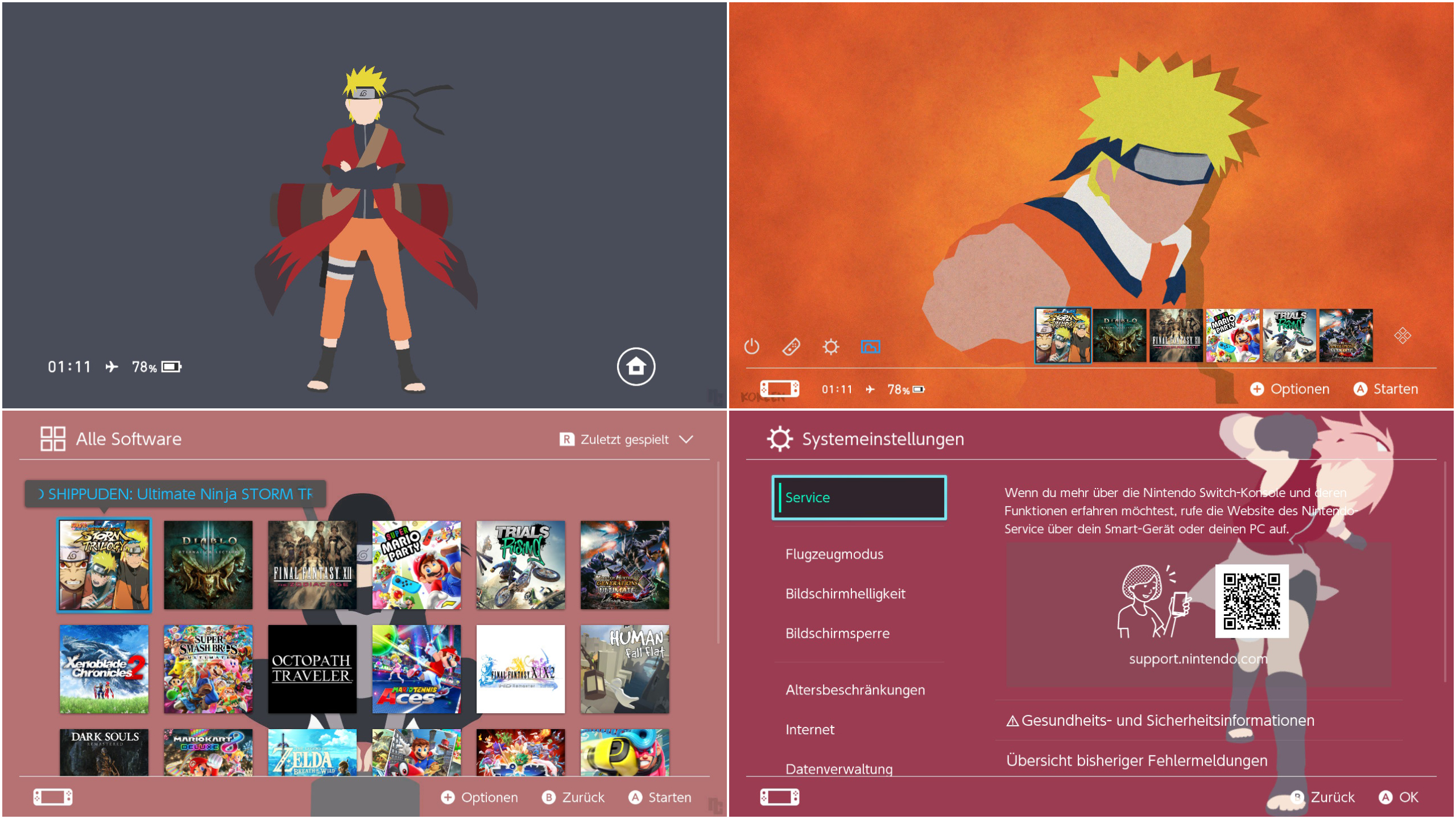Open the All Software grid icon on the home screen
Screen dimensions: 1456x819
click(1402, 336)
